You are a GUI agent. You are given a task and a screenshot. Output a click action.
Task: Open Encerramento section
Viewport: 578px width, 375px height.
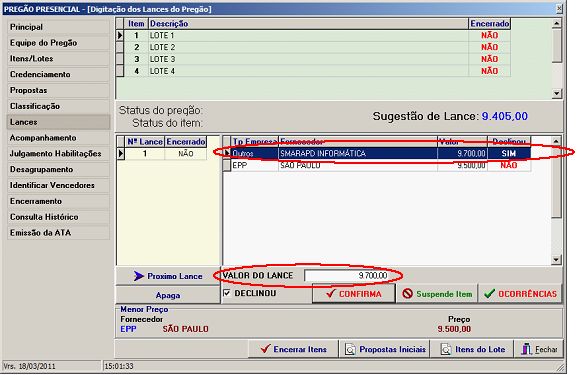(58, 201)
